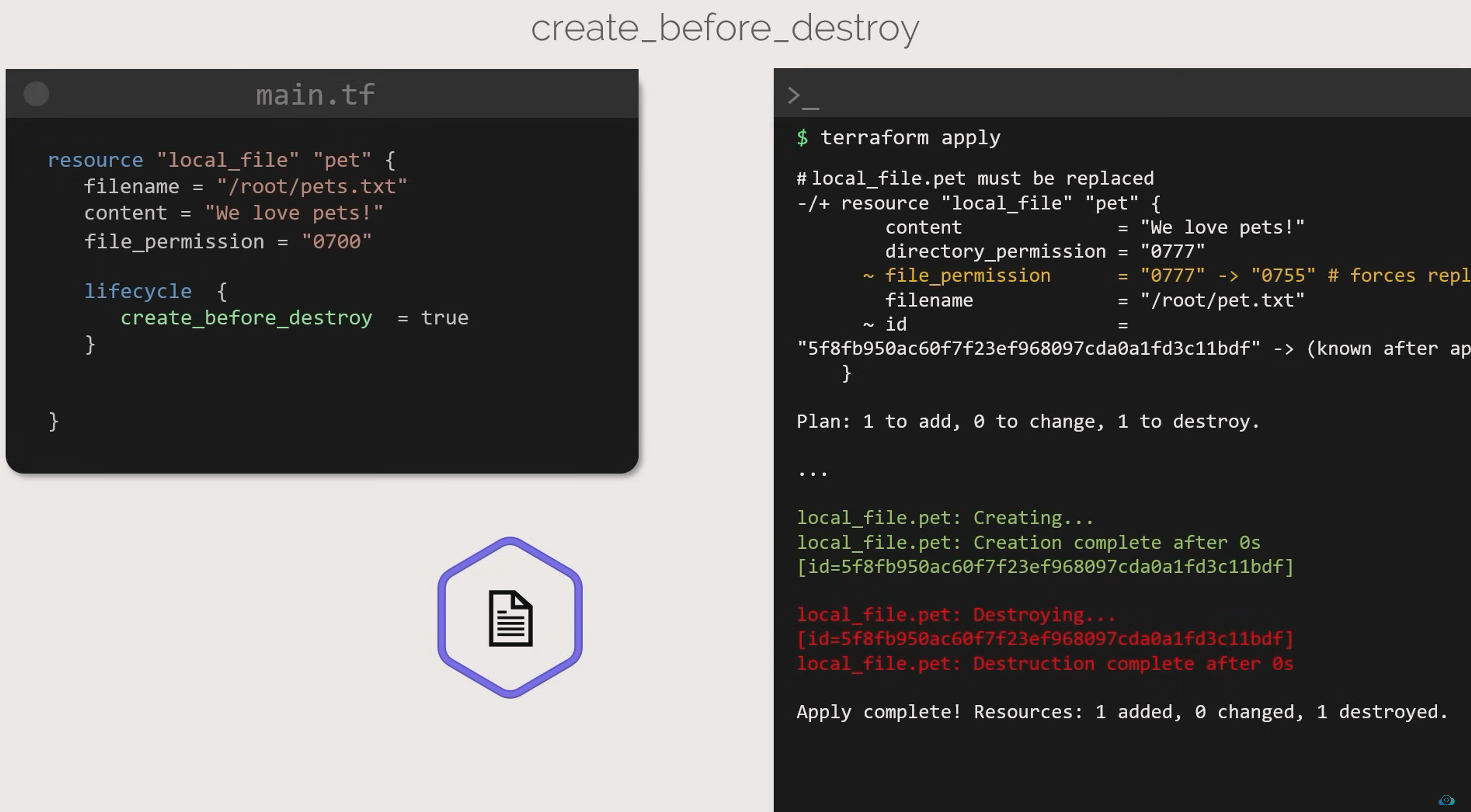Click the gray circle on main.tf window

click(36, 94)
